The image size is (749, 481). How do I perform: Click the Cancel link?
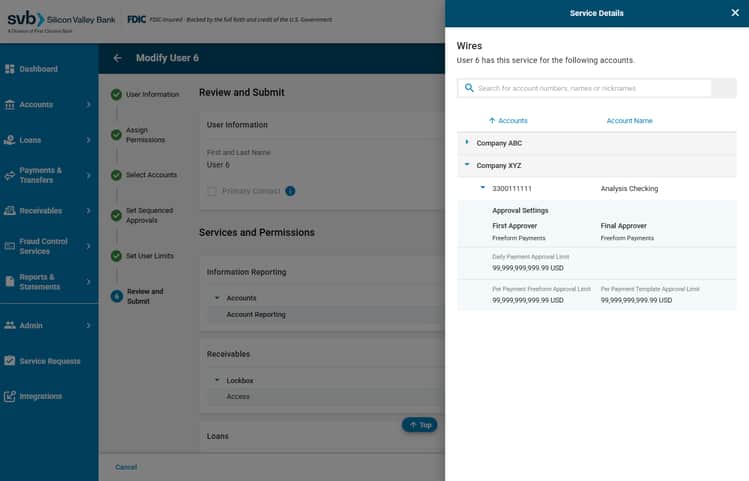click(x=126, y=467)
